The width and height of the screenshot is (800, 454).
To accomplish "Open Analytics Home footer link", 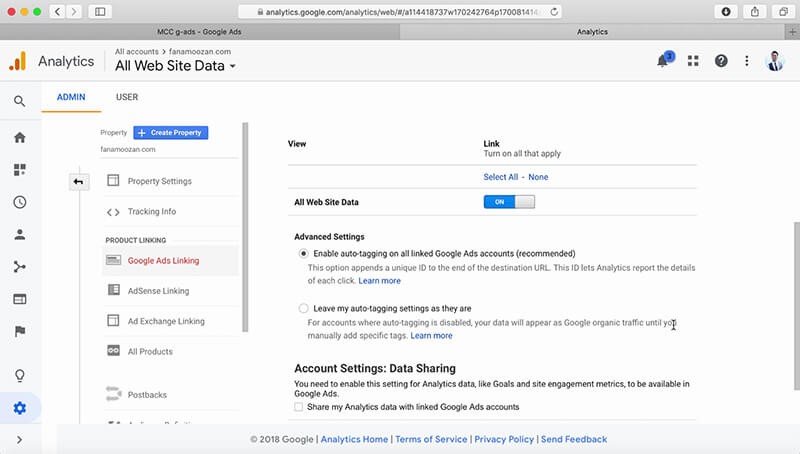I will click(x=354, y=439).
